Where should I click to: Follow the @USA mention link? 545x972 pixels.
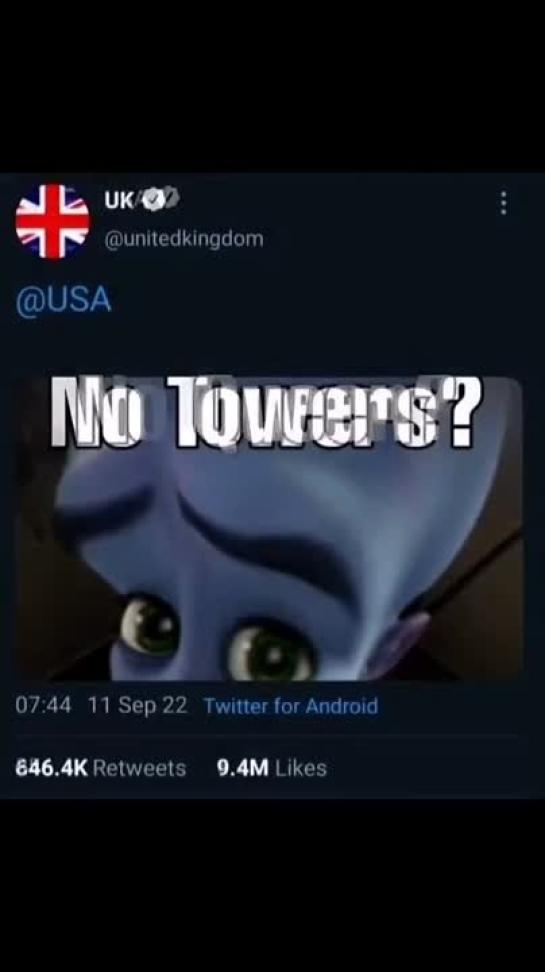[63, 300]
